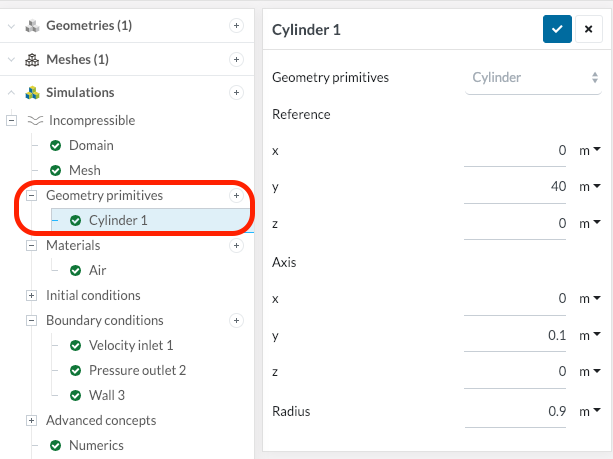613x459 pixels.
Task: Collapse the Incompressible simulation tree node
Action: (12, 120)
